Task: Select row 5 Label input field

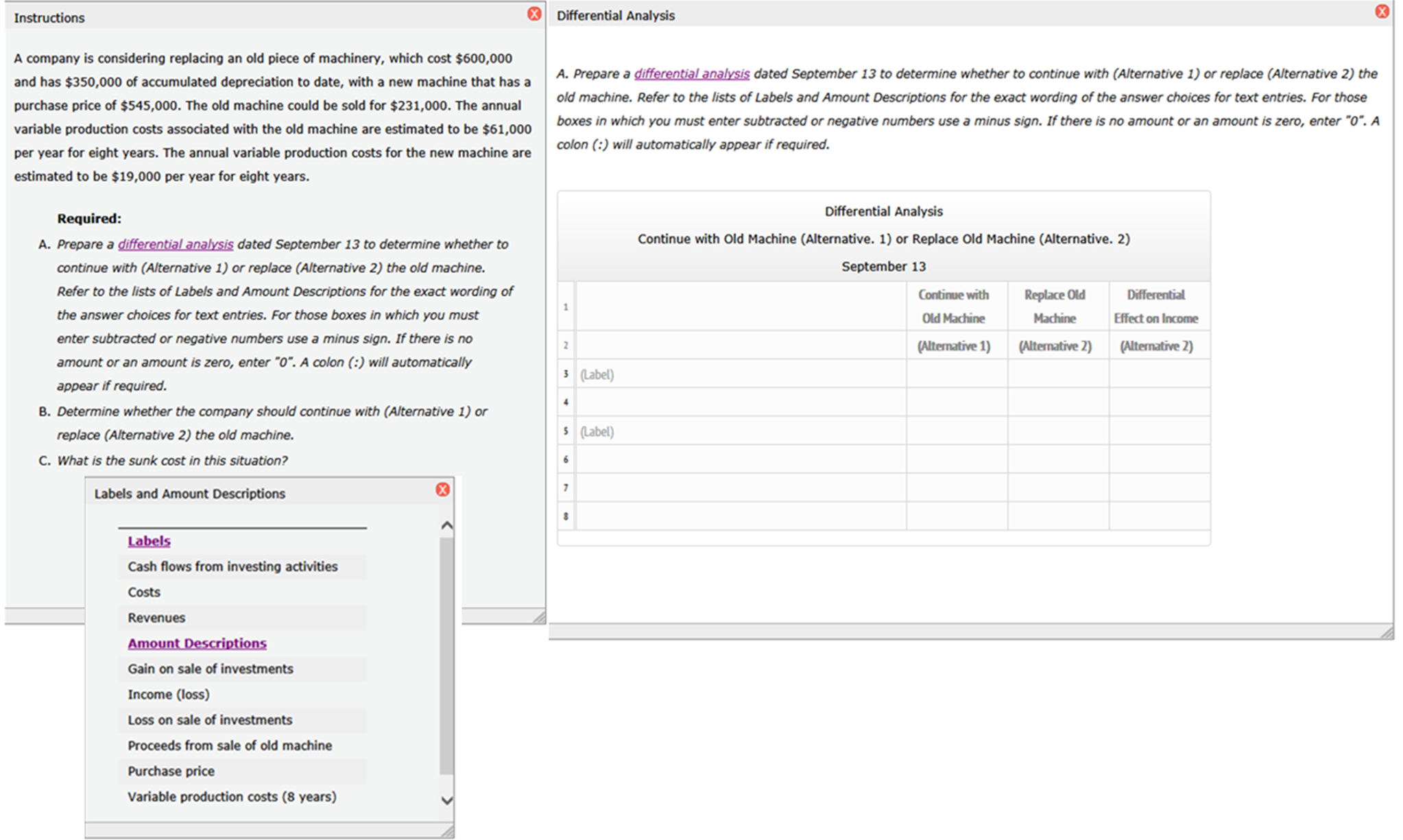Action: (741, 431)
